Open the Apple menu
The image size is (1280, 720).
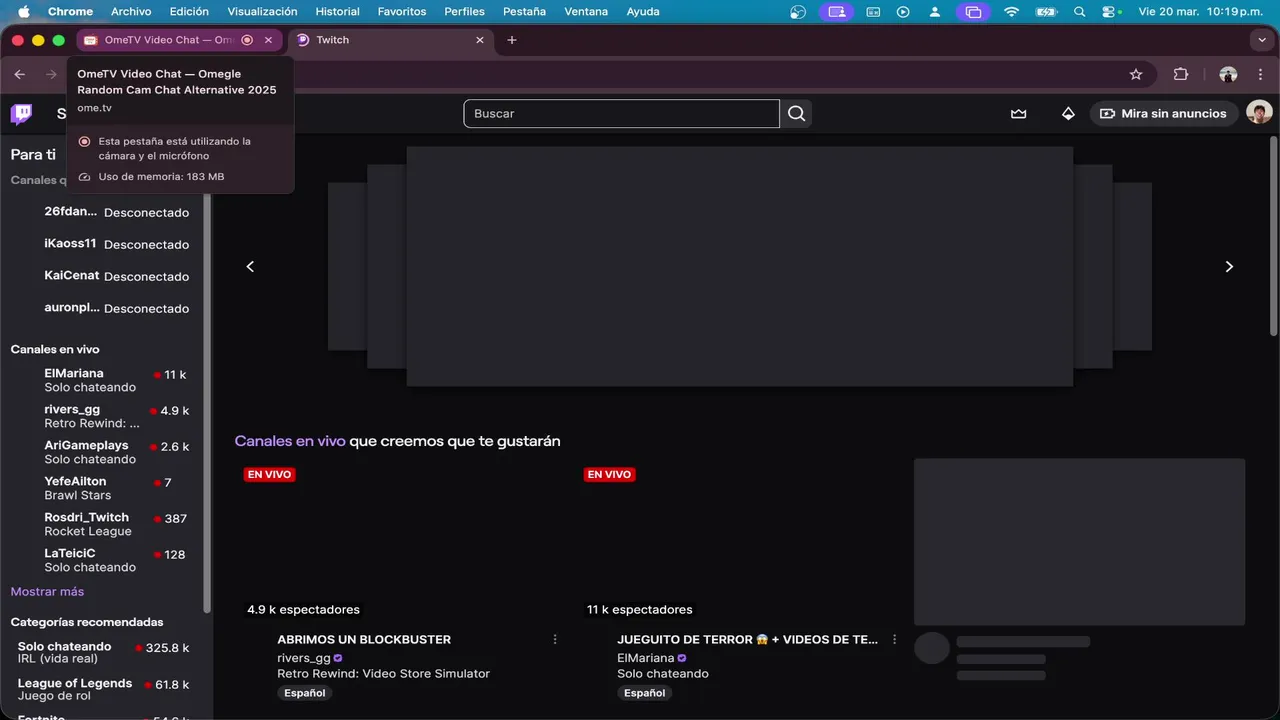click(24, 11)
